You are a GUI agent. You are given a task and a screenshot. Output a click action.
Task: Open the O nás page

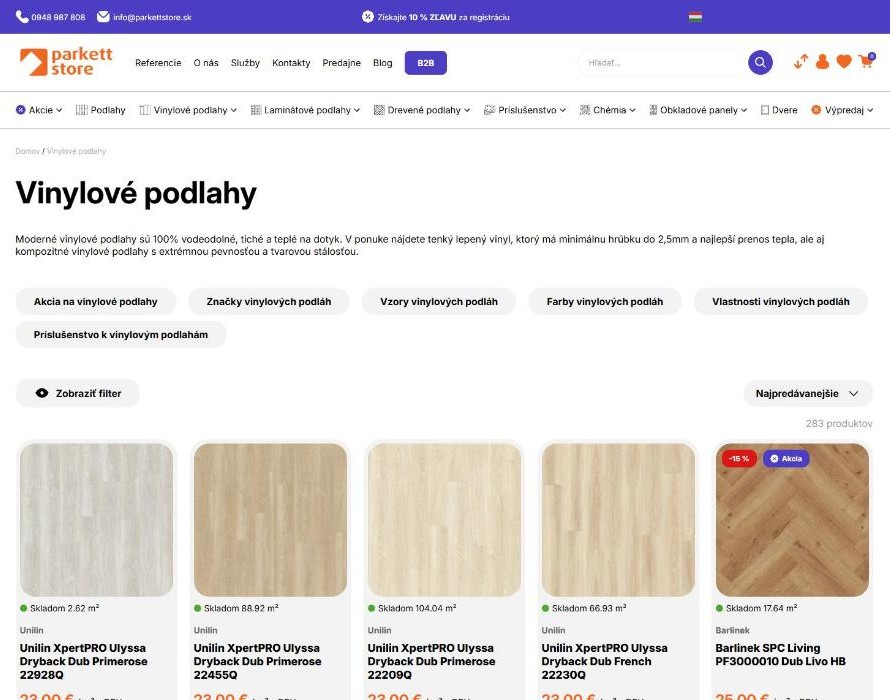tap(206, 62)
